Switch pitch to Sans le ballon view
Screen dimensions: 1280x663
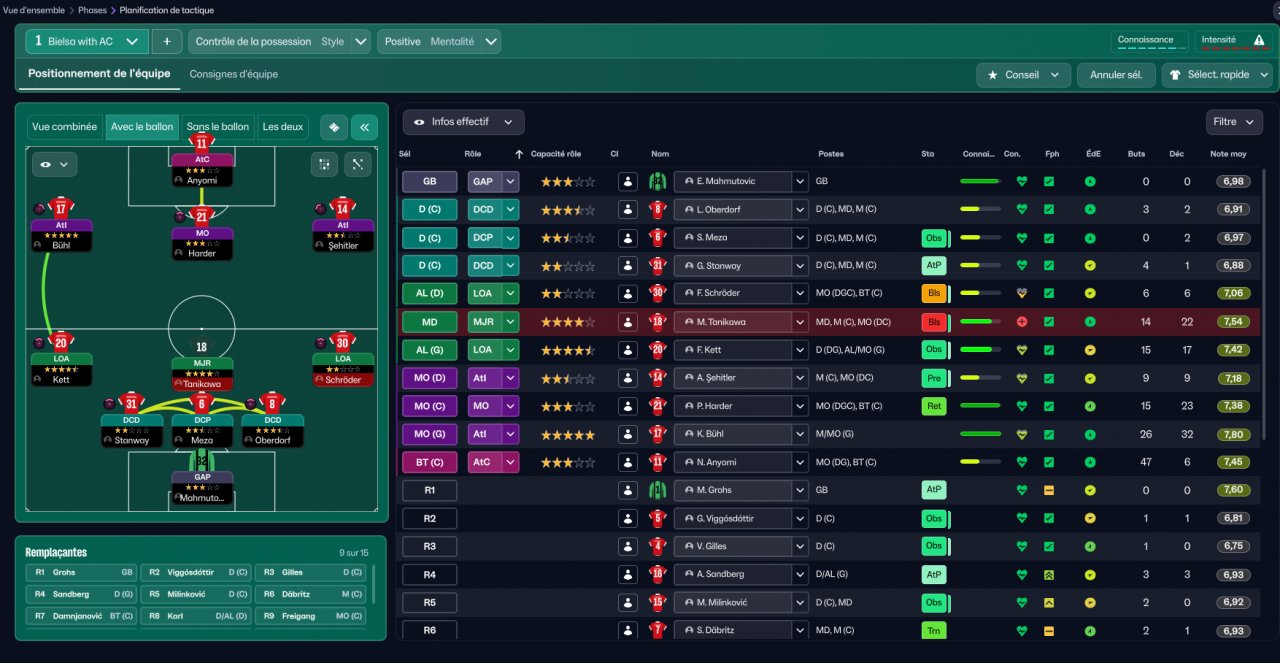pos(218,127)
